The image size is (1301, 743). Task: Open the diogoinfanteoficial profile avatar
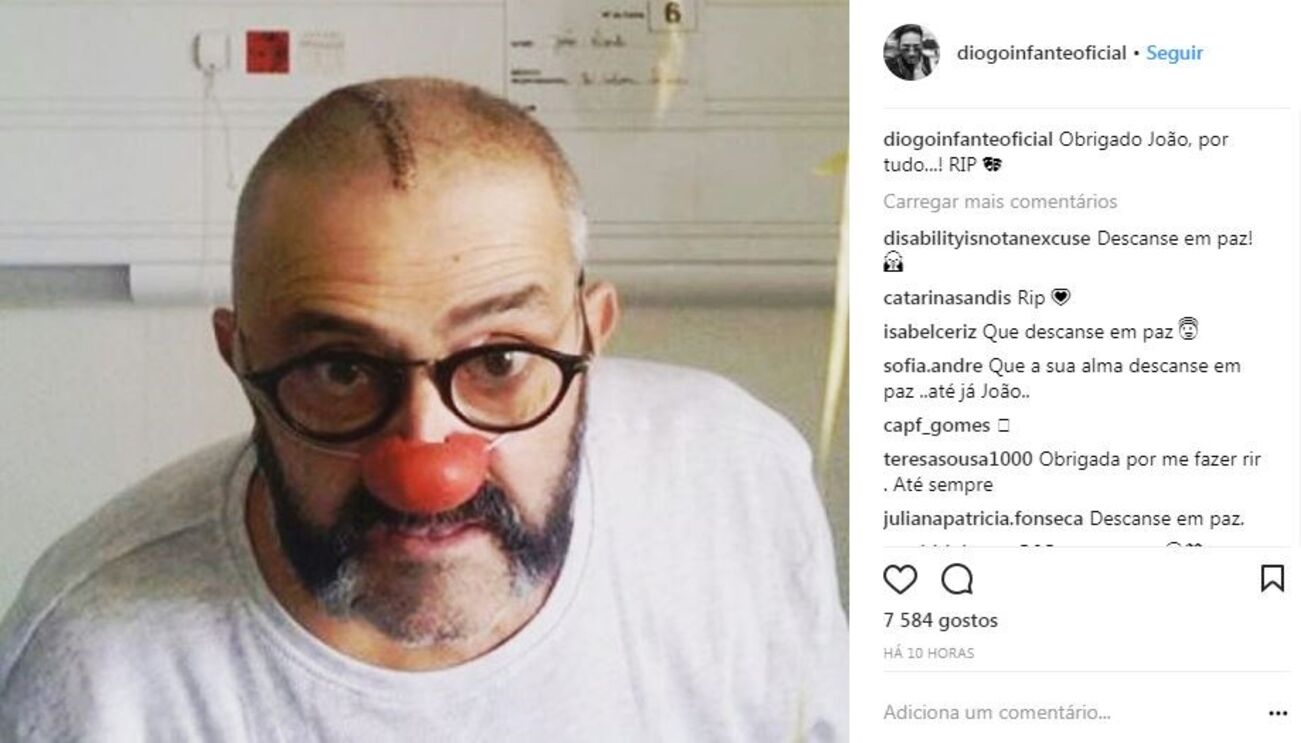point(911,52)
